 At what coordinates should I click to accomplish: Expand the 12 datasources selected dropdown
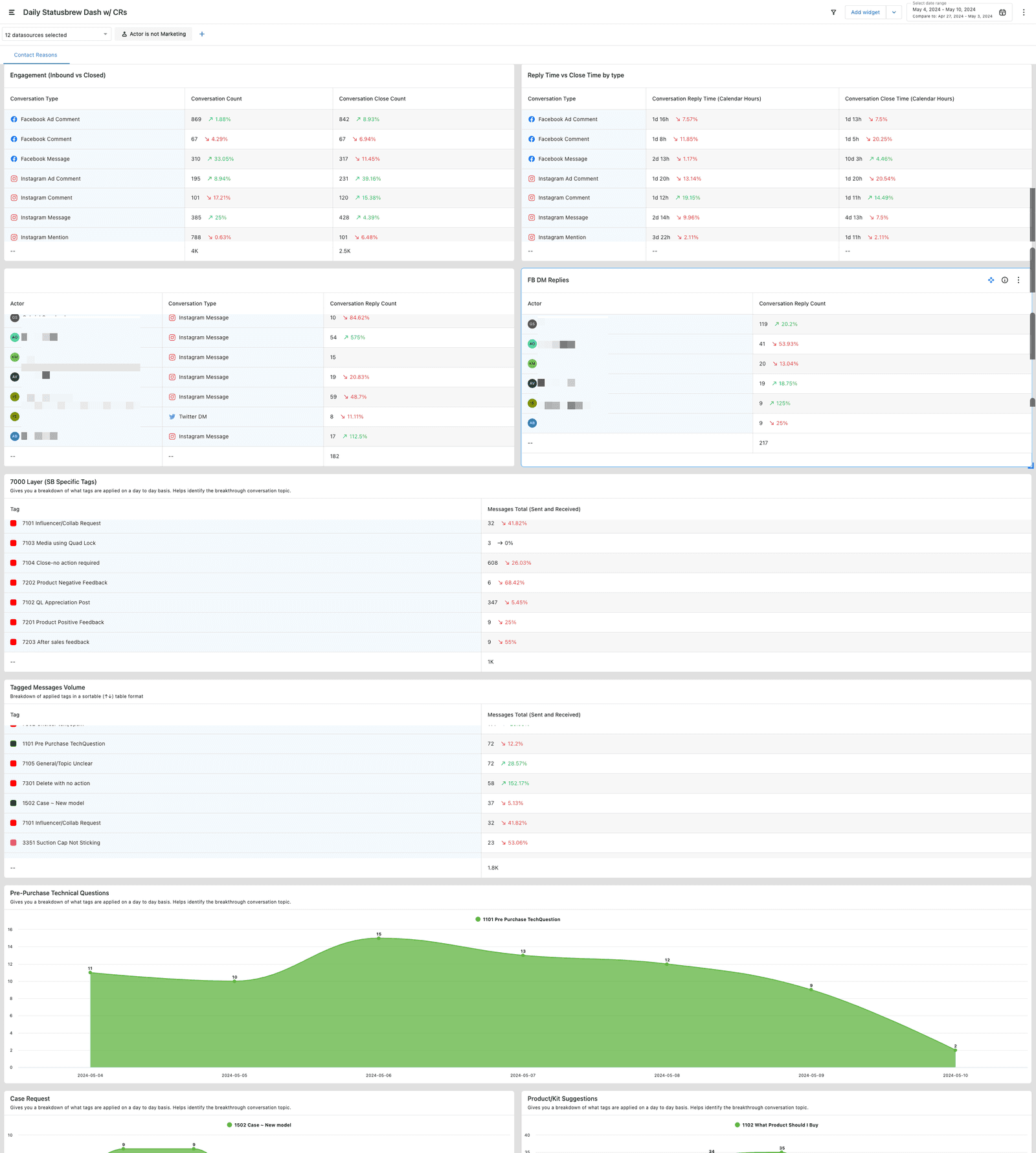(56, 35)
